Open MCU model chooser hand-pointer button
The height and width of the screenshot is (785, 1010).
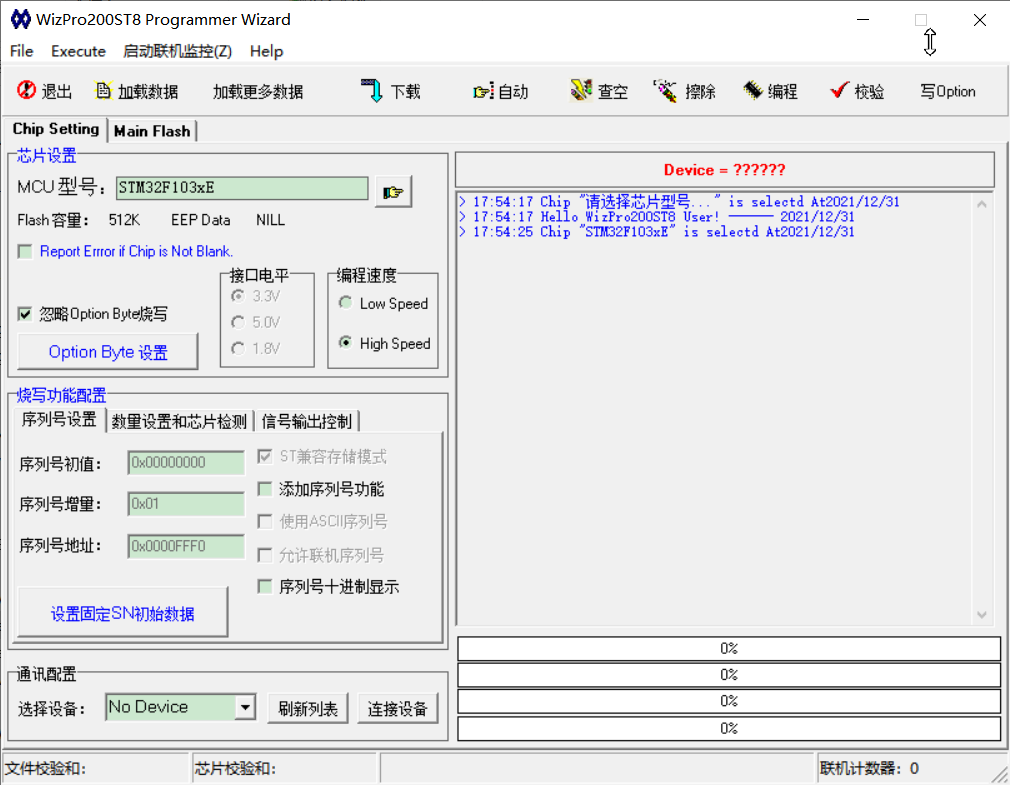(x=393, y=191)
